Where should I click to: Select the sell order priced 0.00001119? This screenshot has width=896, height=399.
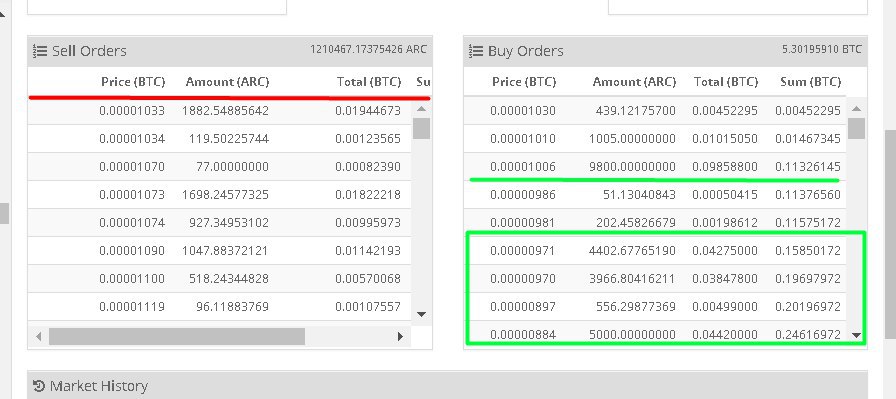point(219,306)
